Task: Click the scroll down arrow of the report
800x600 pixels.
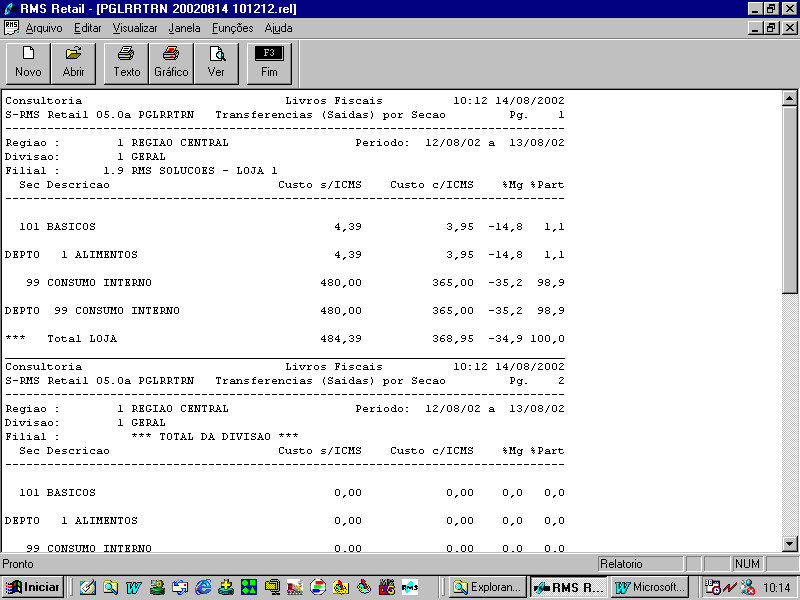Action: click(789, 544)
